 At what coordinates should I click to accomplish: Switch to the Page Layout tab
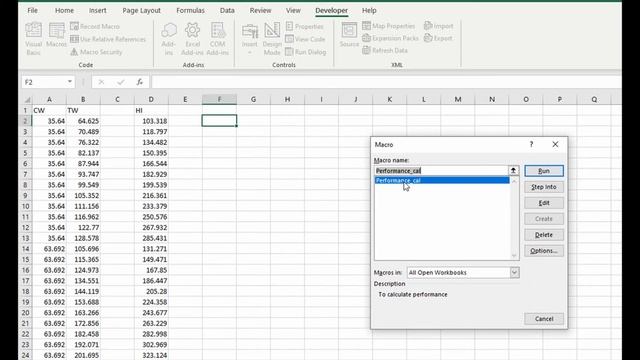coord(142,10)
